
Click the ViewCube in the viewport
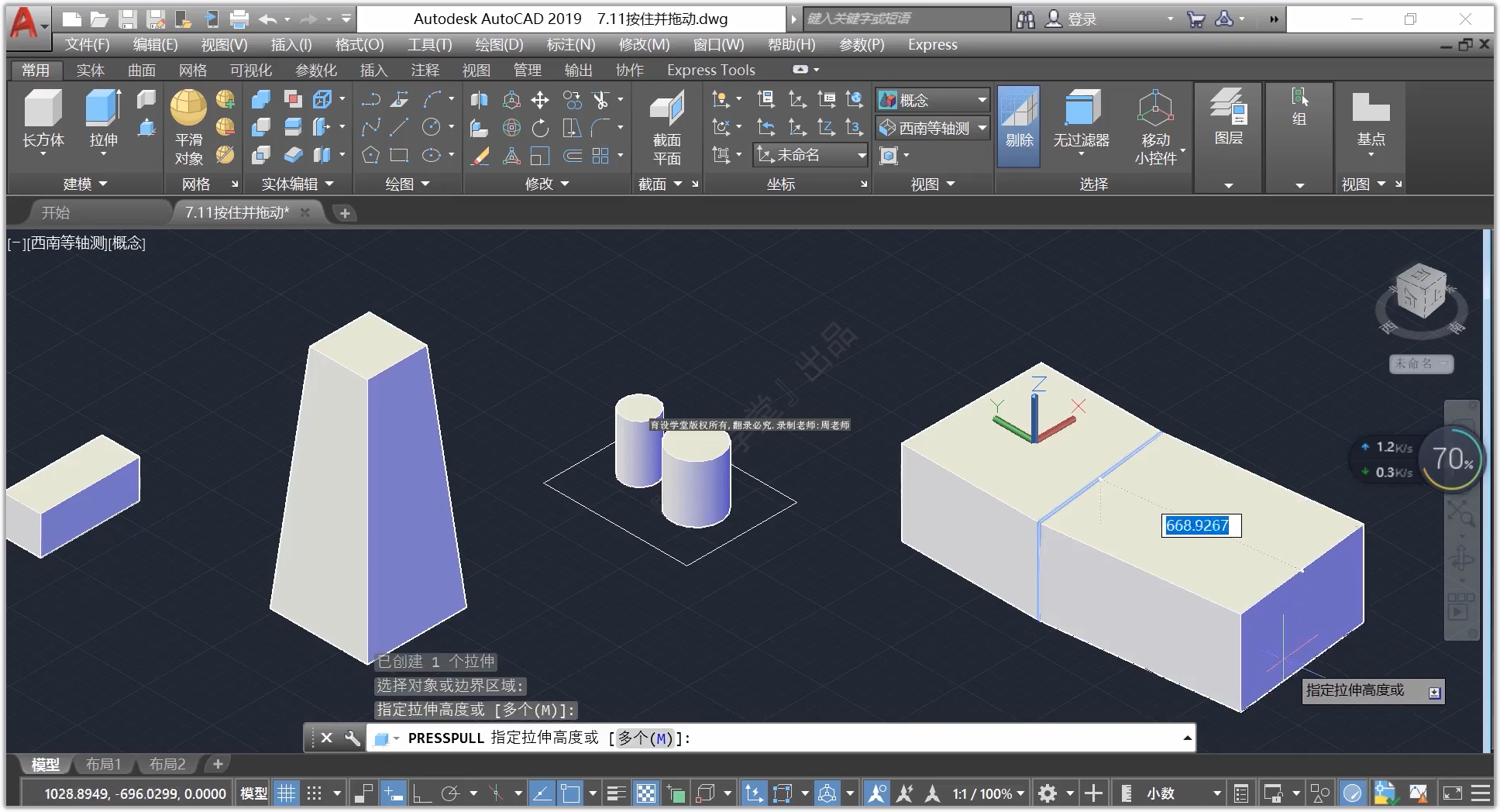click(x=1420, y=291)
